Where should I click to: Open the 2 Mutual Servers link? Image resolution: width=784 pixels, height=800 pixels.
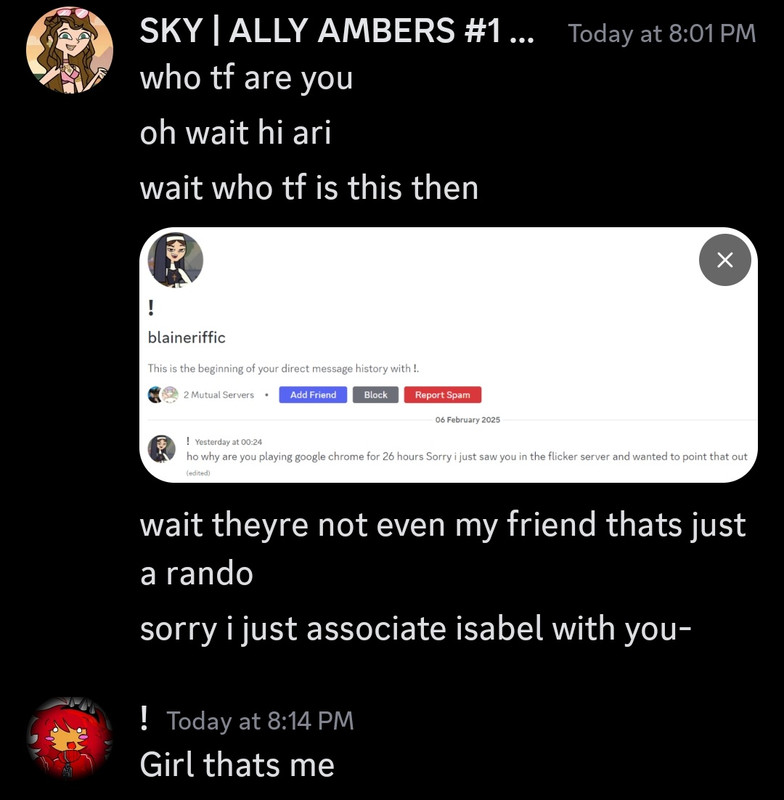[218, 395]
